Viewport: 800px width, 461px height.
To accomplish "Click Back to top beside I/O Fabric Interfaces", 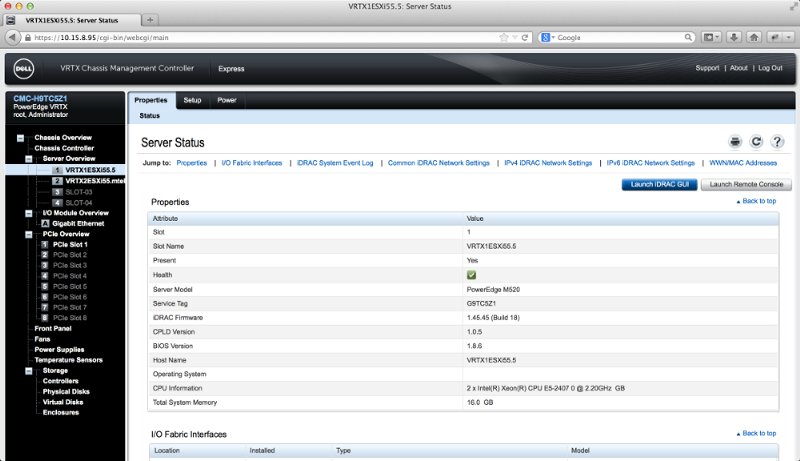I will 756,433.
